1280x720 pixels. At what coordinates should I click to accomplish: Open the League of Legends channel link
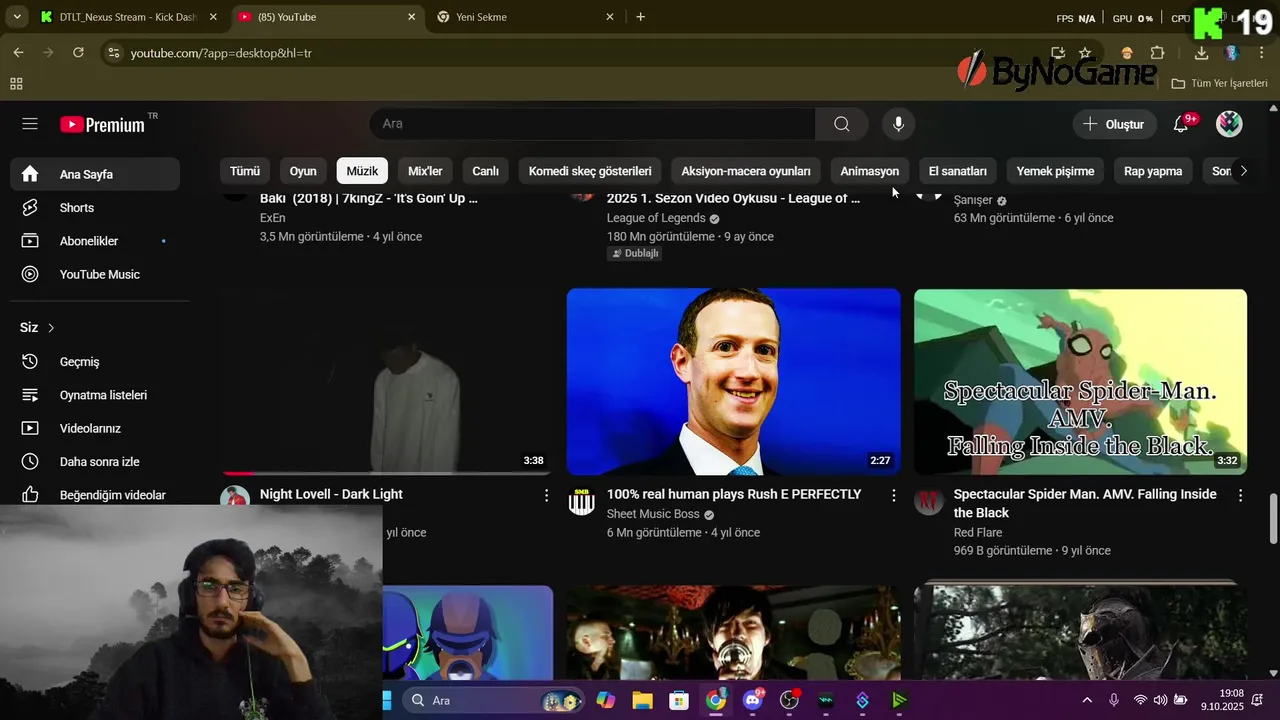tap(656, 218)
